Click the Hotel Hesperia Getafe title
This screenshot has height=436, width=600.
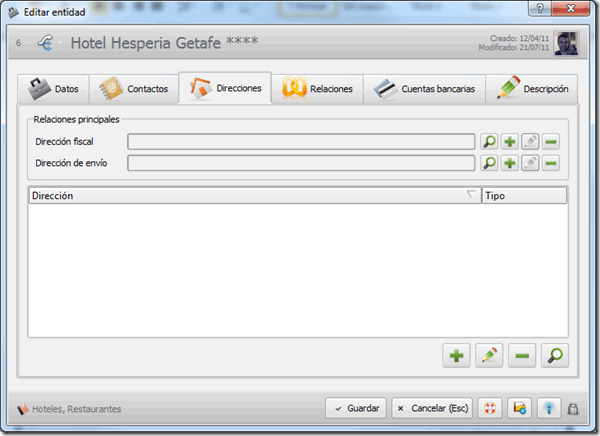tap(165, 42)
